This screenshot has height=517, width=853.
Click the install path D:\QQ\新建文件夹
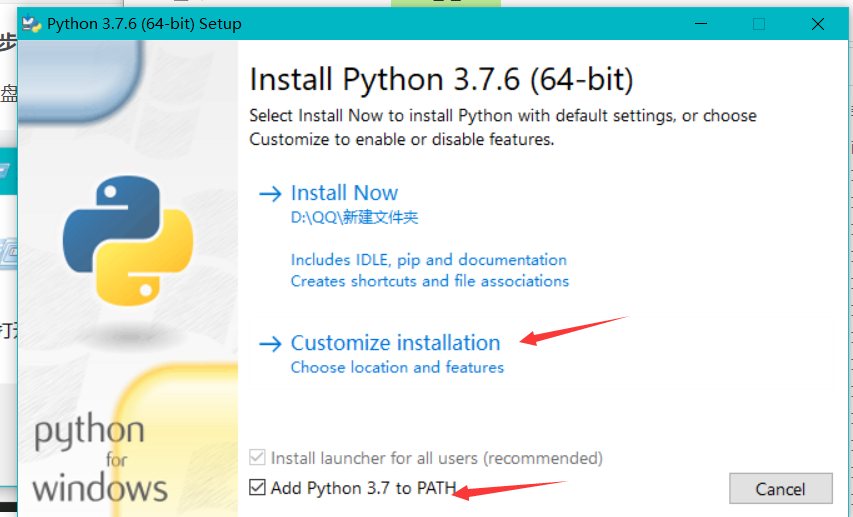click(x=354, y=218)
